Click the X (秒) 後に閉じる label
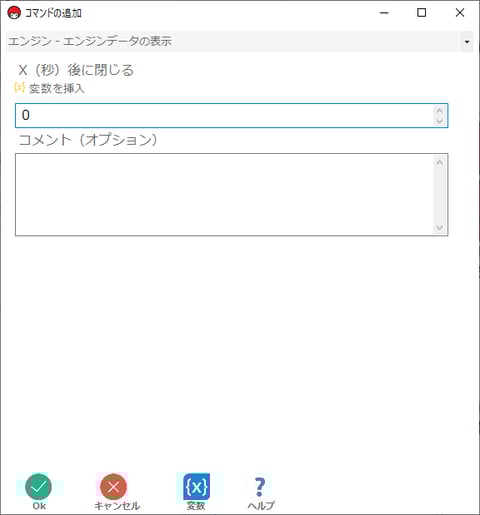 pos(76,70)
